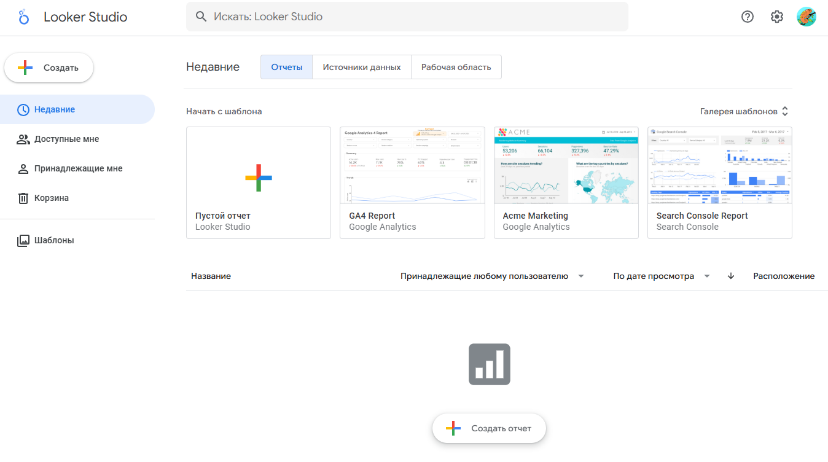
Task: Select Недавние in the sidebar
Action: [x=77, y=109]
